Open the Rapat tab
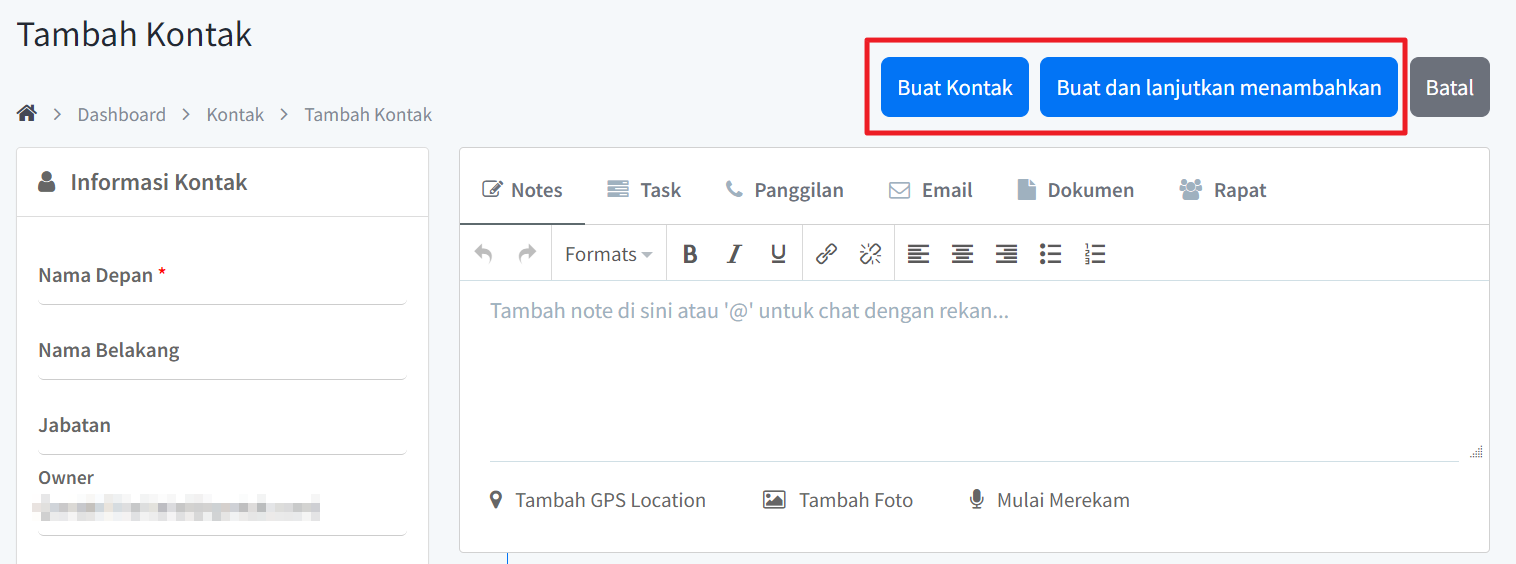 click(x=1223, y=190)
